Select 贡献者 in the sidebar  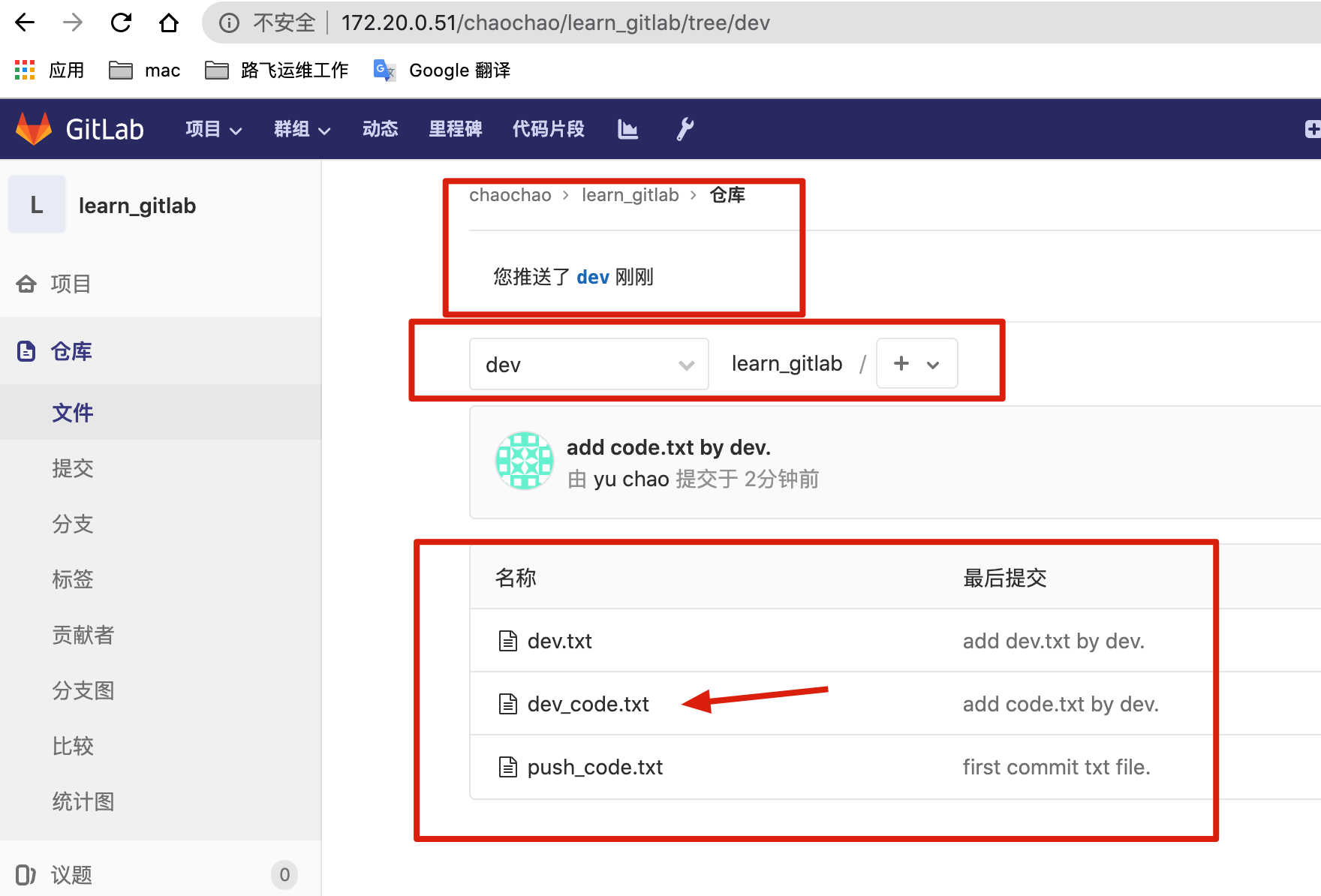(x=83, y=635)
